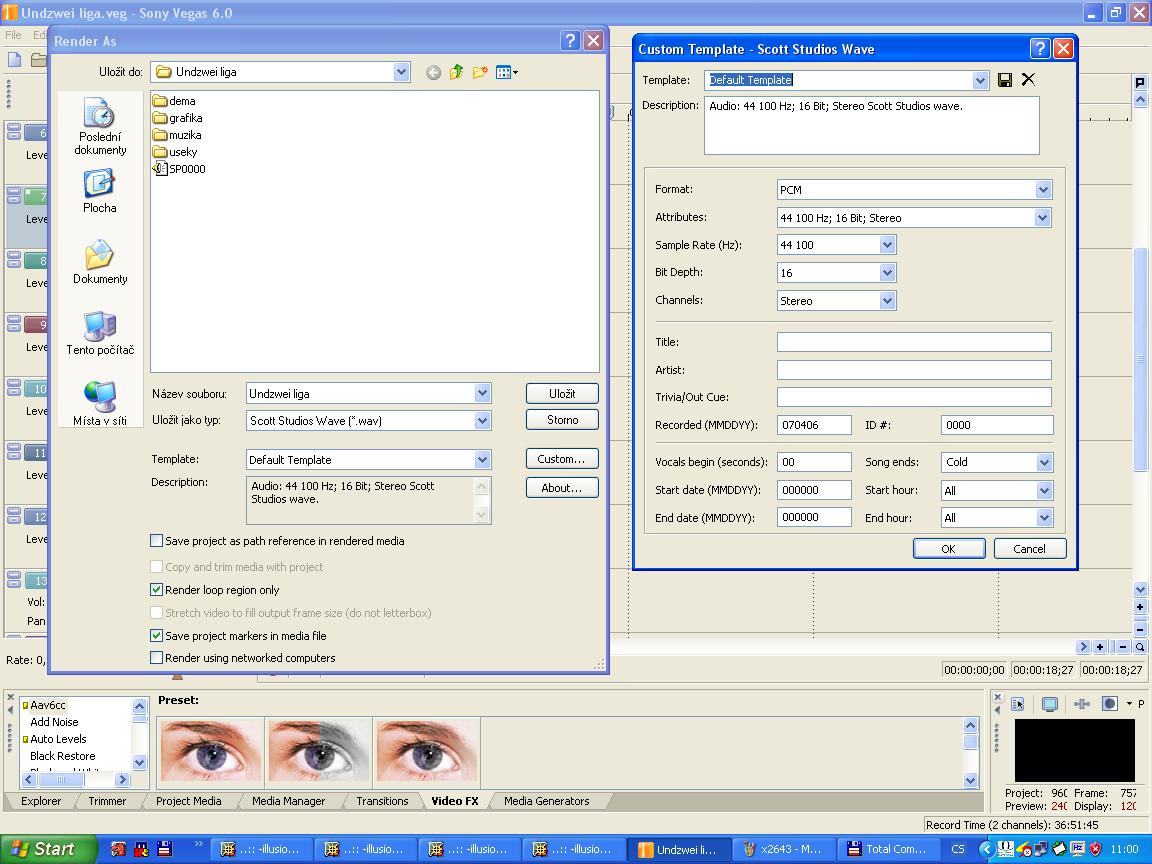Screen dimensions: 1152x864
Task: Open the End hour dropdown
Action: pyautogui.click(x=1044, y=518)
